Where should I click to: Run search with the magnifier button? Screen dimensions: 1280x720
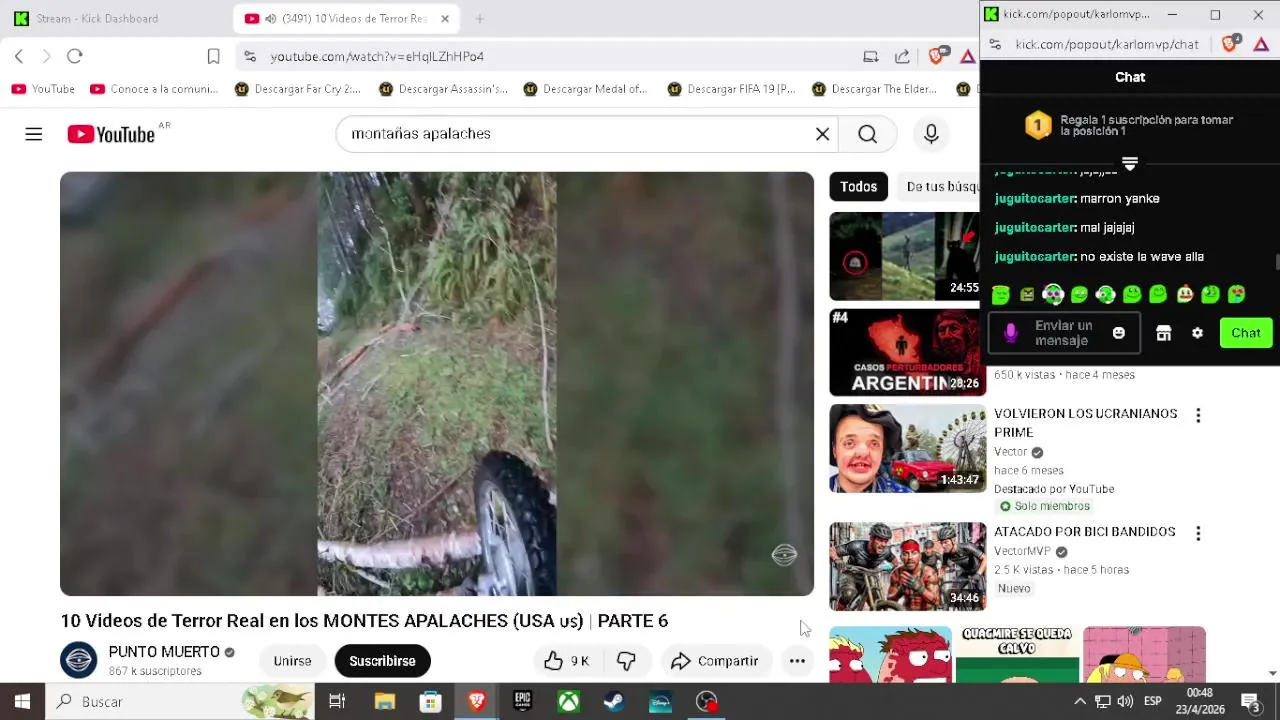click(867, 134)
